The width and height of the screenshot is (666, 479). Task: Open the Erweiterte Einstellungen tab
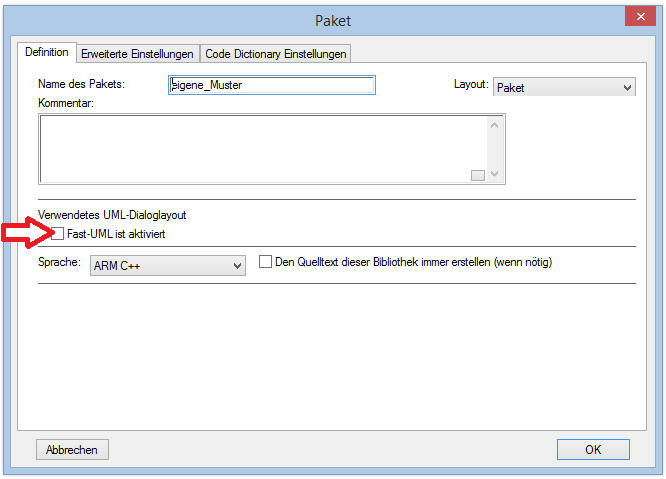tap(137, 54)
